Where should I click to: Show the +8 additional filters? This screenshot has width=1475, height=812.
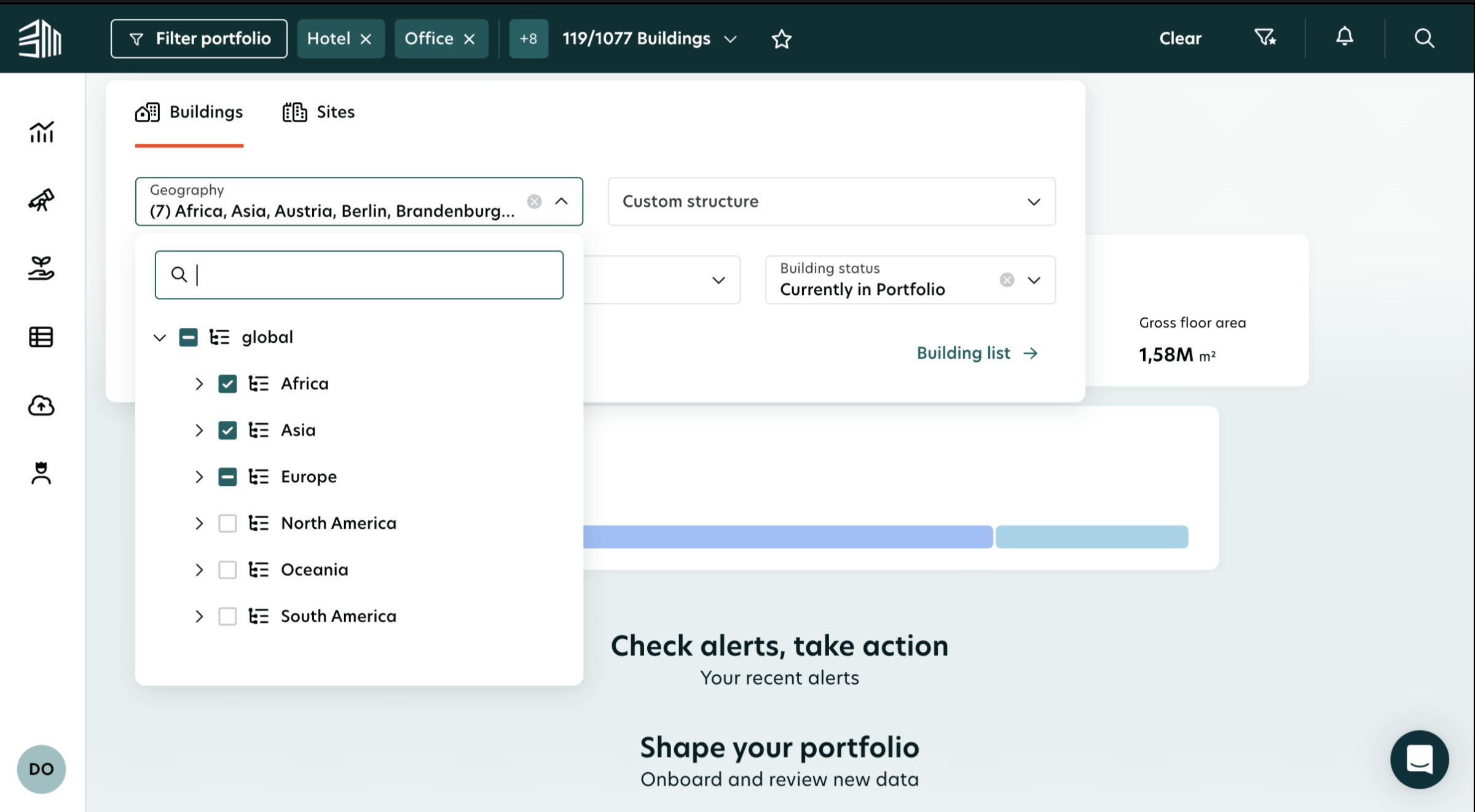coord(529,39)
